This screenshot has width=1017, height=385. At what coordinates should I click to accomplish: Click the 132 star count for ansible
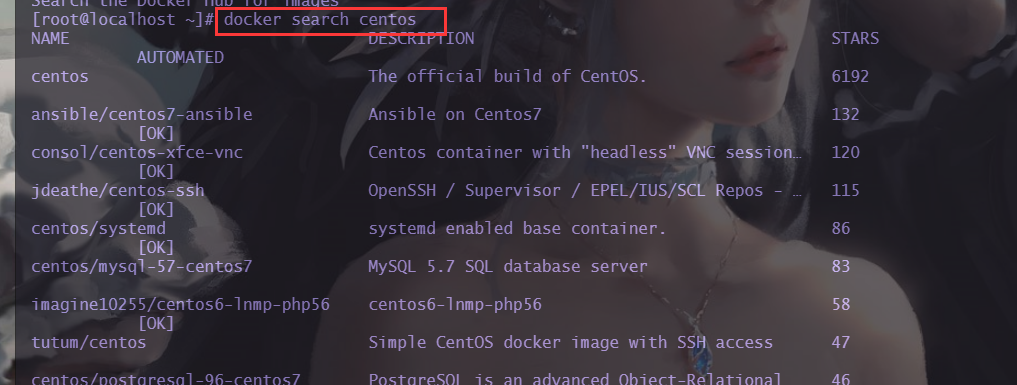(x=845, y=115)
